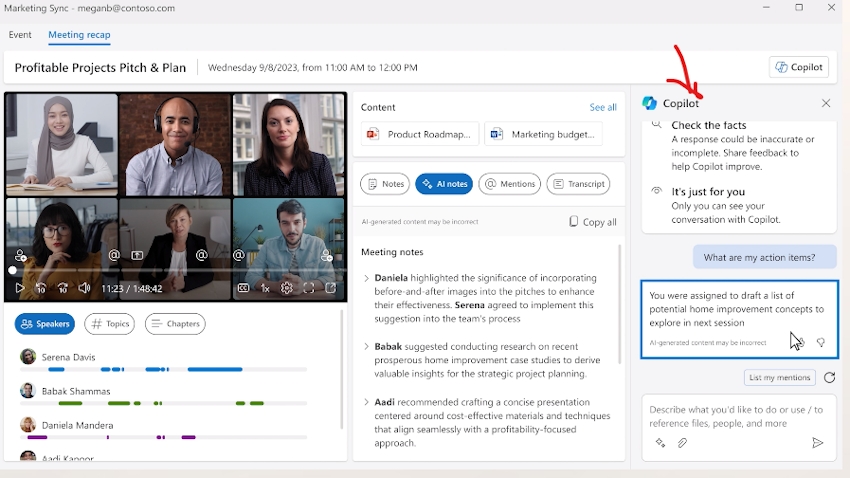Screen dimensions: 850x478
Task: Click the mention marker on the bottom-right video
Action: pyautogui.click(x=239, y=255)
